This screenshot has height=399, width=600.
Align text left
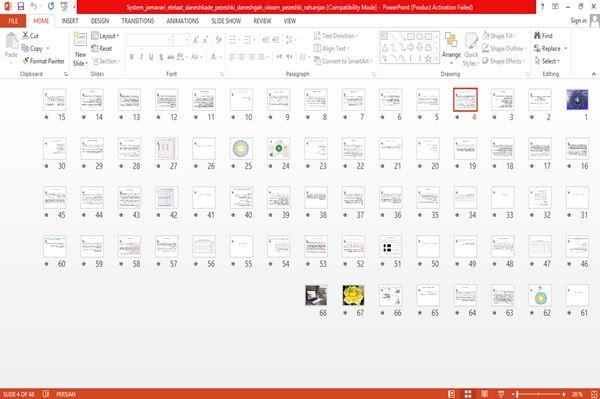[x=232, y=57]
